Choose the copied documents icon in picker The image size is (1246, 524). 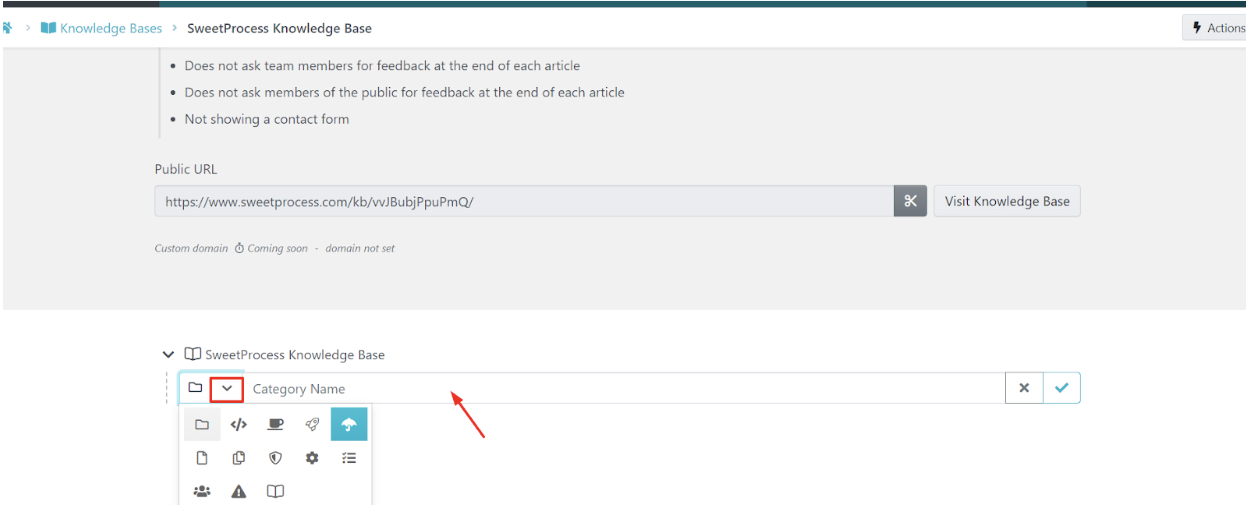coord(238,458)
